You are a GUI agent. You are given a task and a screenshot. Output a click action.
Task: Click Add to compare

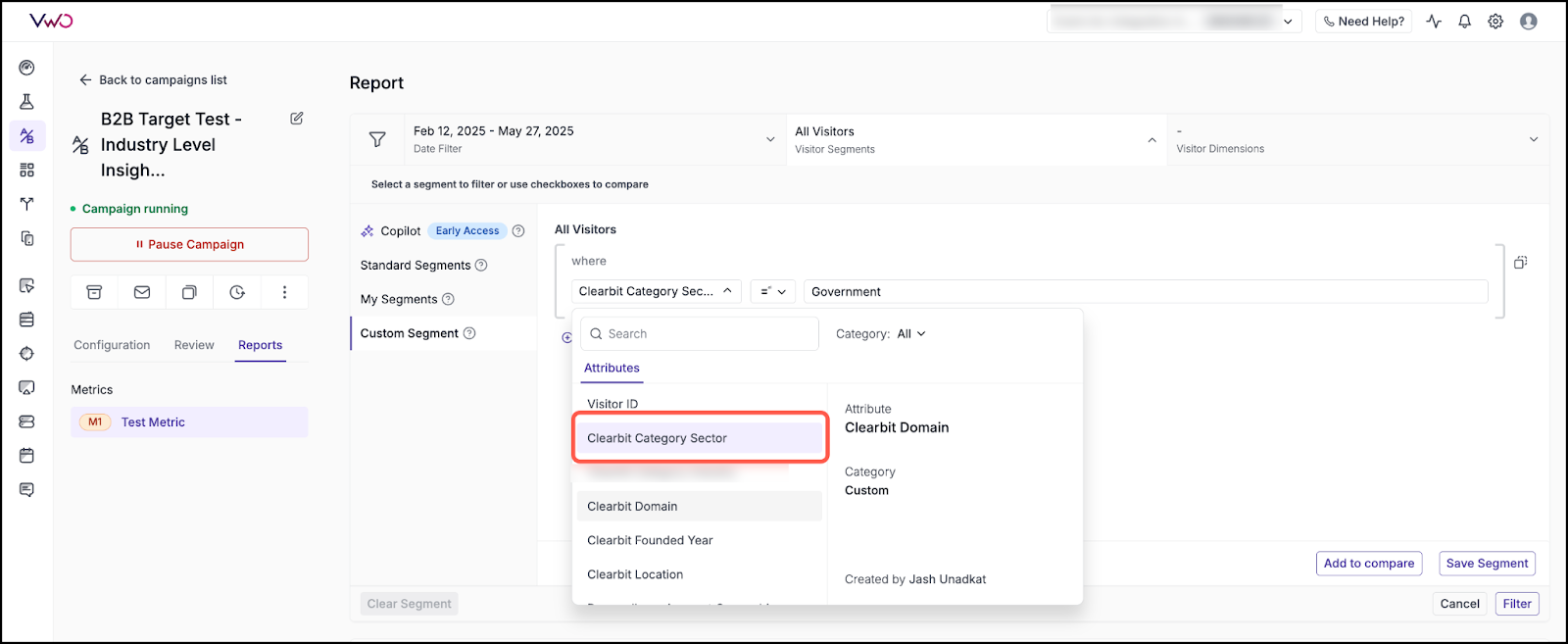coord(1369,564)
